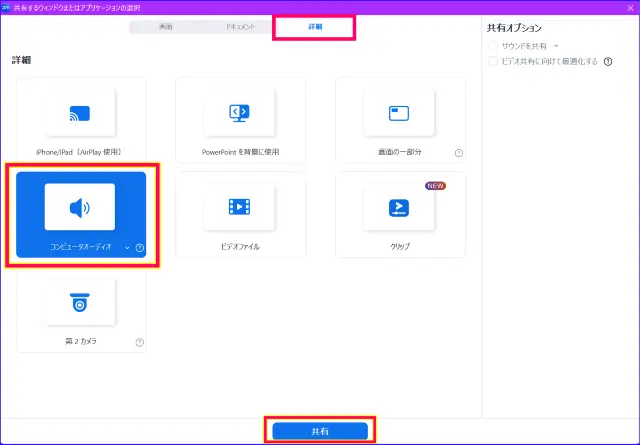This screenshot has width=640, height=445.
Task: Switch to the 詳細 tab
Action: (314, 27)
